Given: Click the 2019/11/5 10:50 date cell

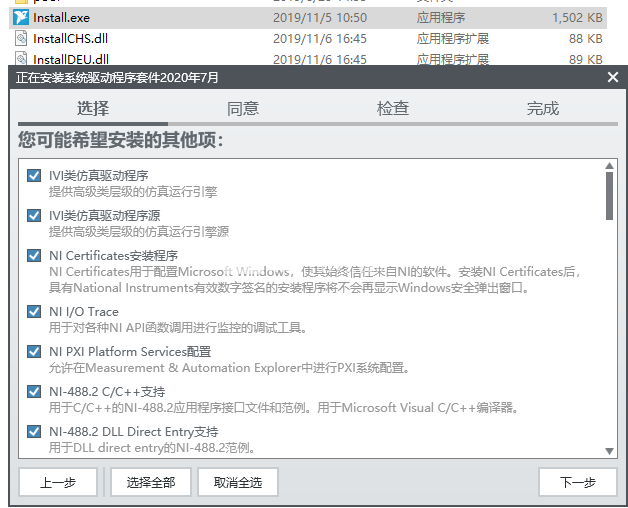Looking at the screenshot, I should [320, 18].
